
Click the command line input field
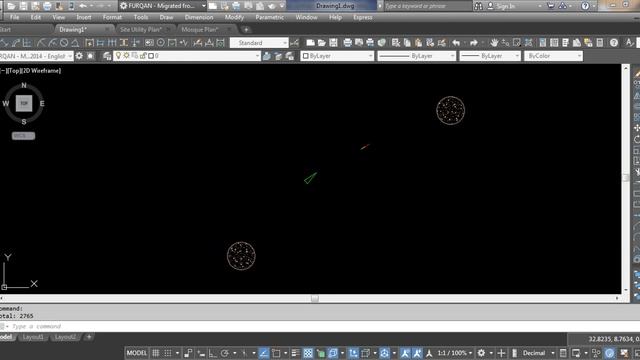click(318, 327)
